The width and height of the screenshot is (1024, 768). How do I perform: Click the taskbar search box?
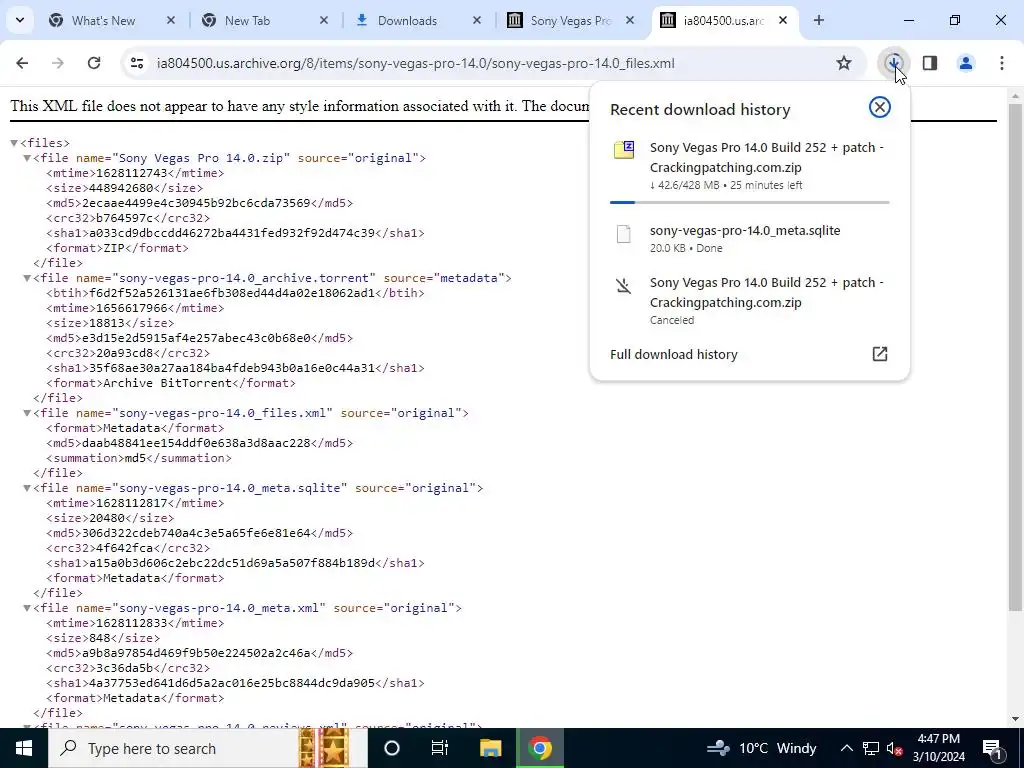(x=208, y=748)
